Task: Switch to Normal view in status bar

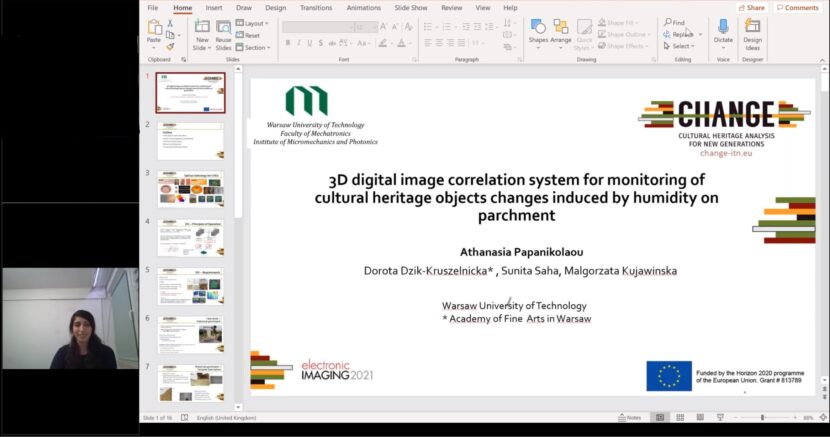Action: (660, 417)
